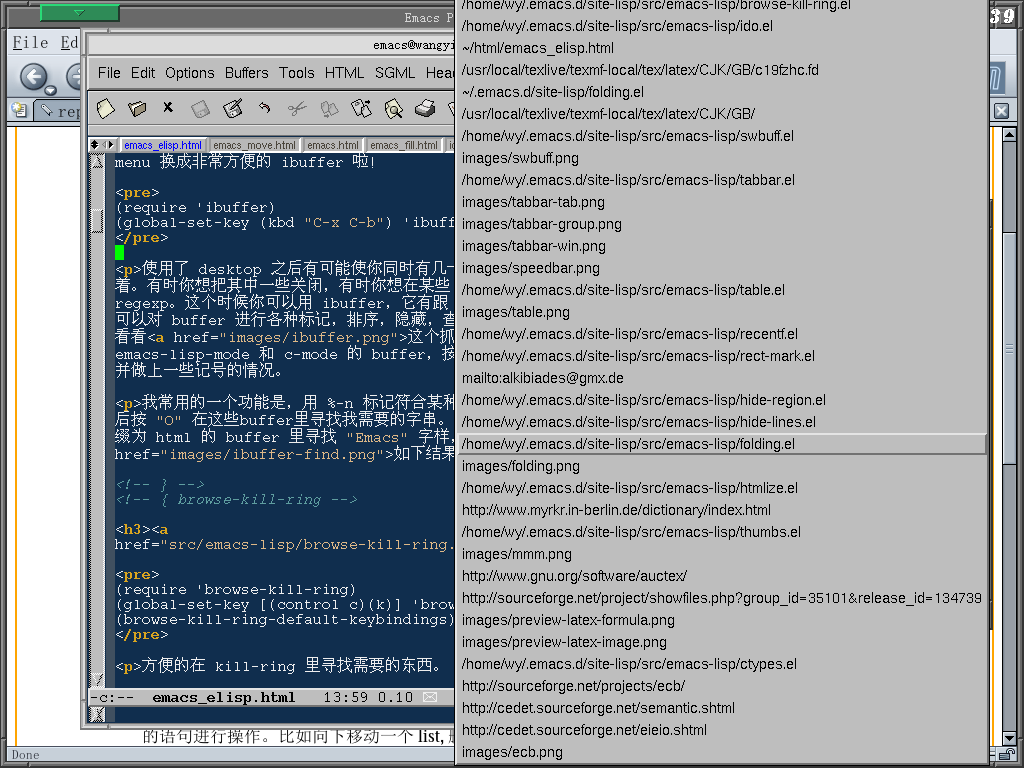This screenshot has height=768, width=1024.
Task: Select images/tabbar-group.png from the popup list
Action: tap(541, 224)
